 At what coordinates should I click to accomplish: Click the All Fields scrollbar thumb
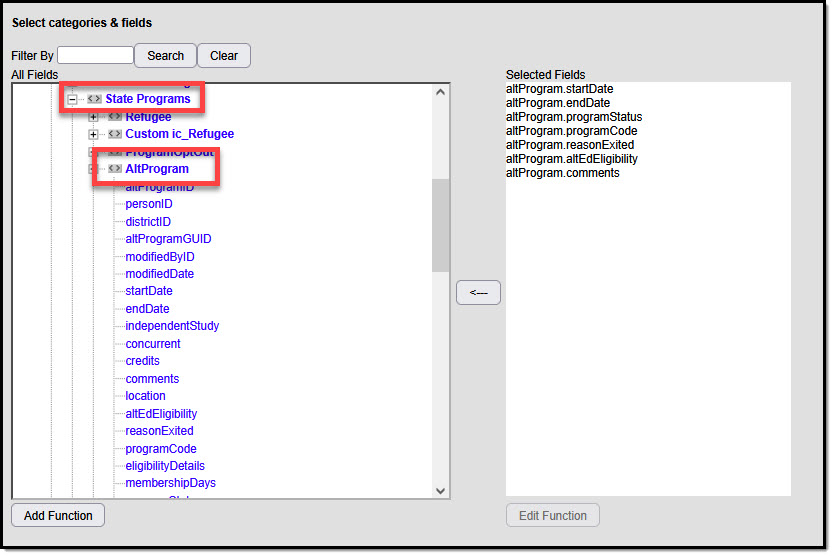coord(440,225)
